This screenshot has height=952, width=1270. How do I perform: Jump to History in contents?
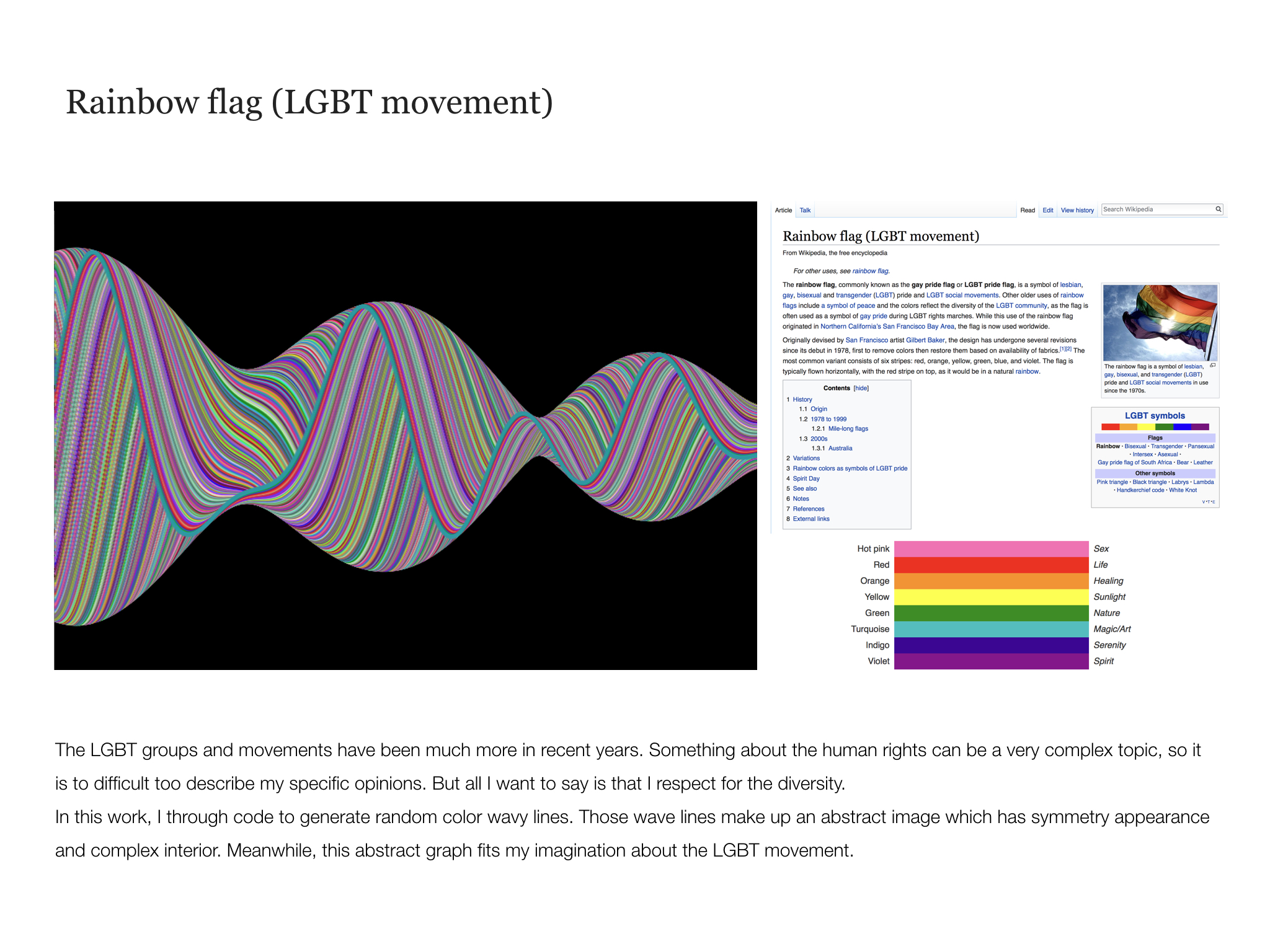pos(802,399)
